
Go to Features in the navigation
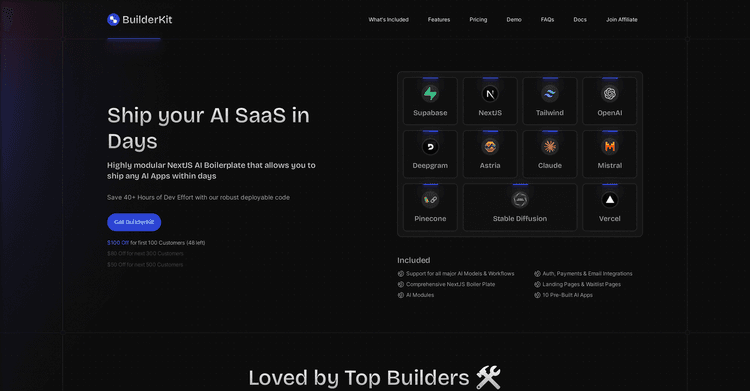click(439, 20)
